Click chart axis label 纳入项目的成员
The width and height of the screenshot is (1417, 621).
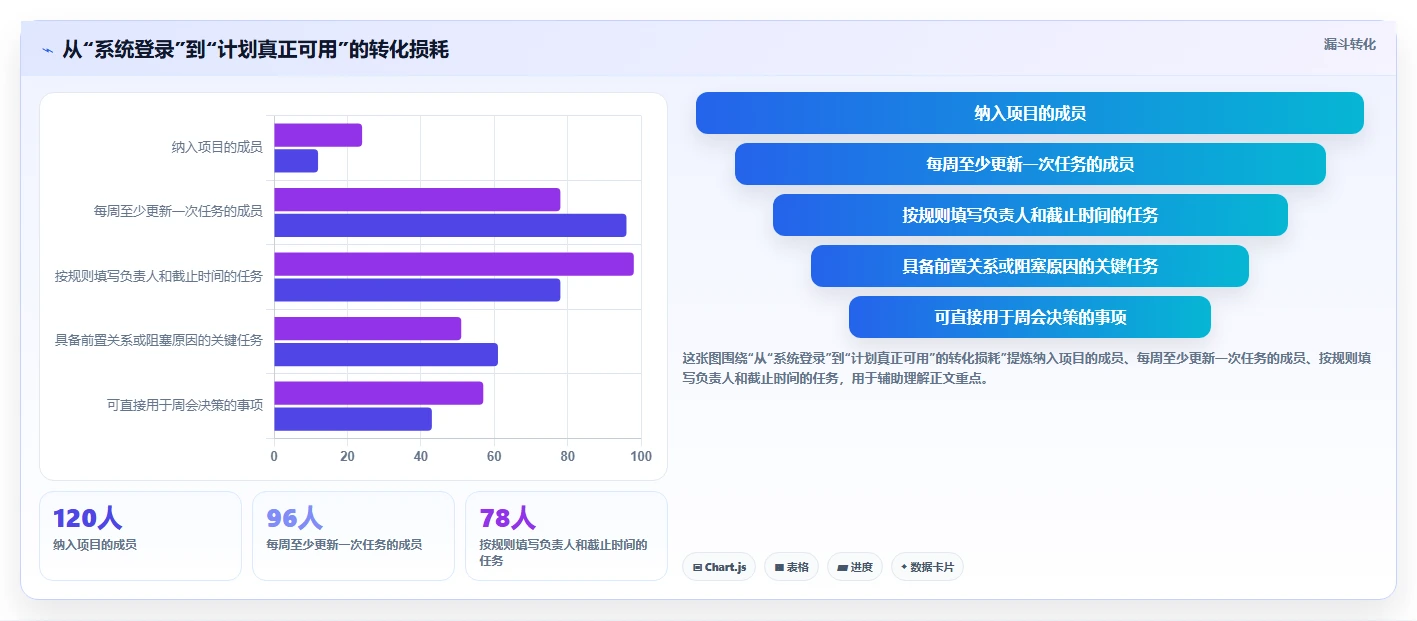click(217, 147)
